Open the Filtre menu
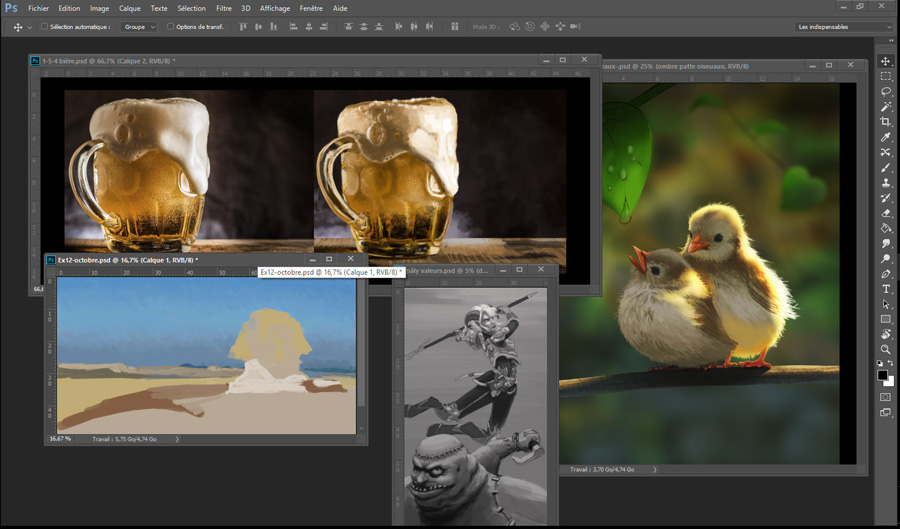The height and width of the screenshot is (529, 900). click(223, 8)
